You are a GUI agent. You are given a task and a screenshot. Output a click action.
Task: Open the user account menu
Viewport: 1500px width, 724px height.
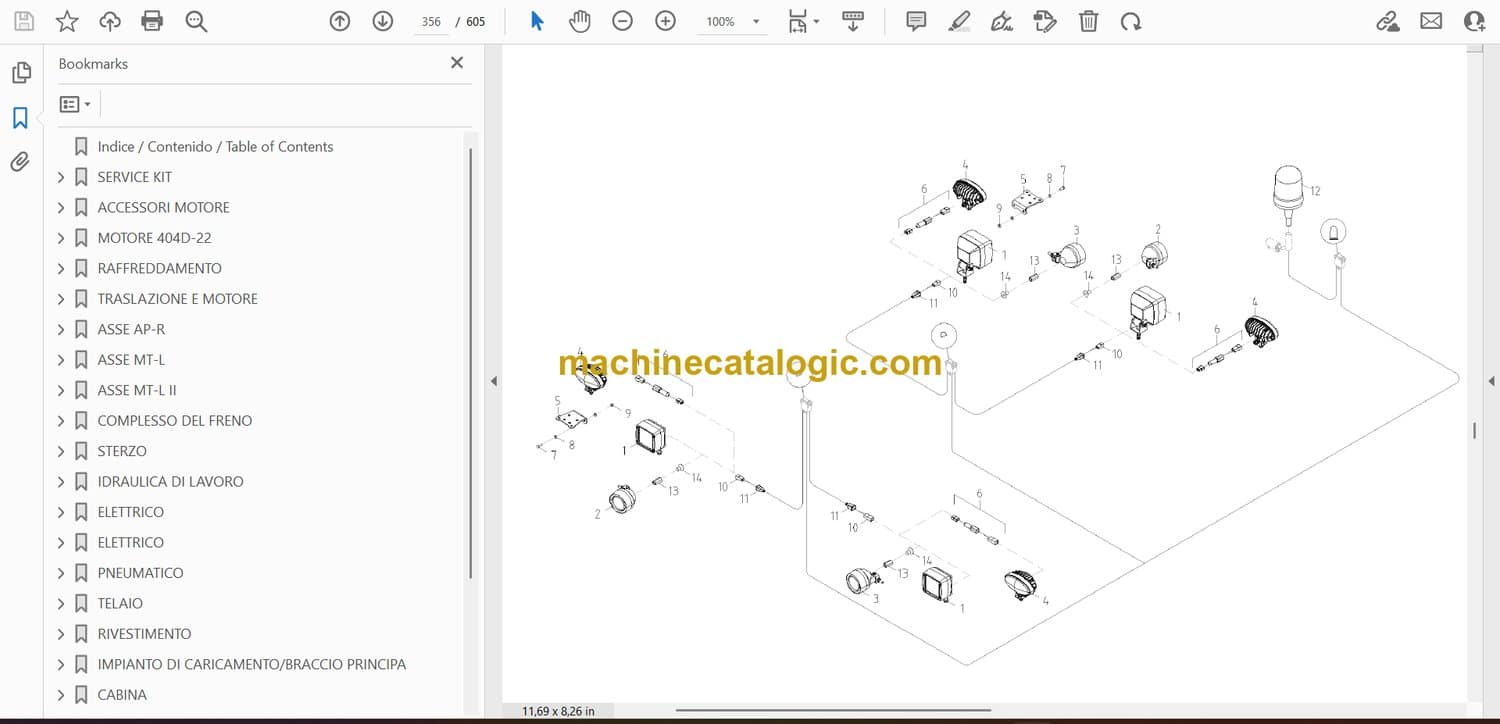[1474, 21]
